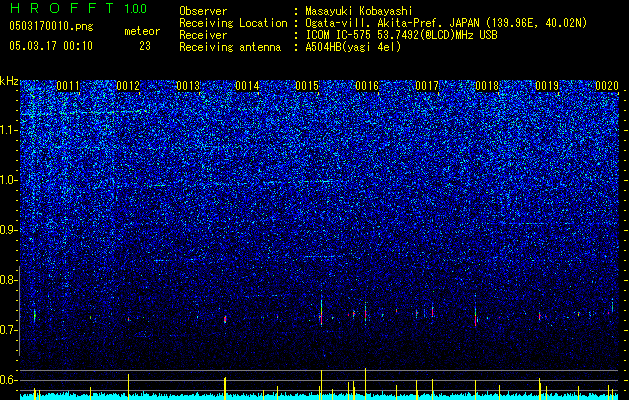
Task: Click the 0014 time marker
Action: [247, 86]
